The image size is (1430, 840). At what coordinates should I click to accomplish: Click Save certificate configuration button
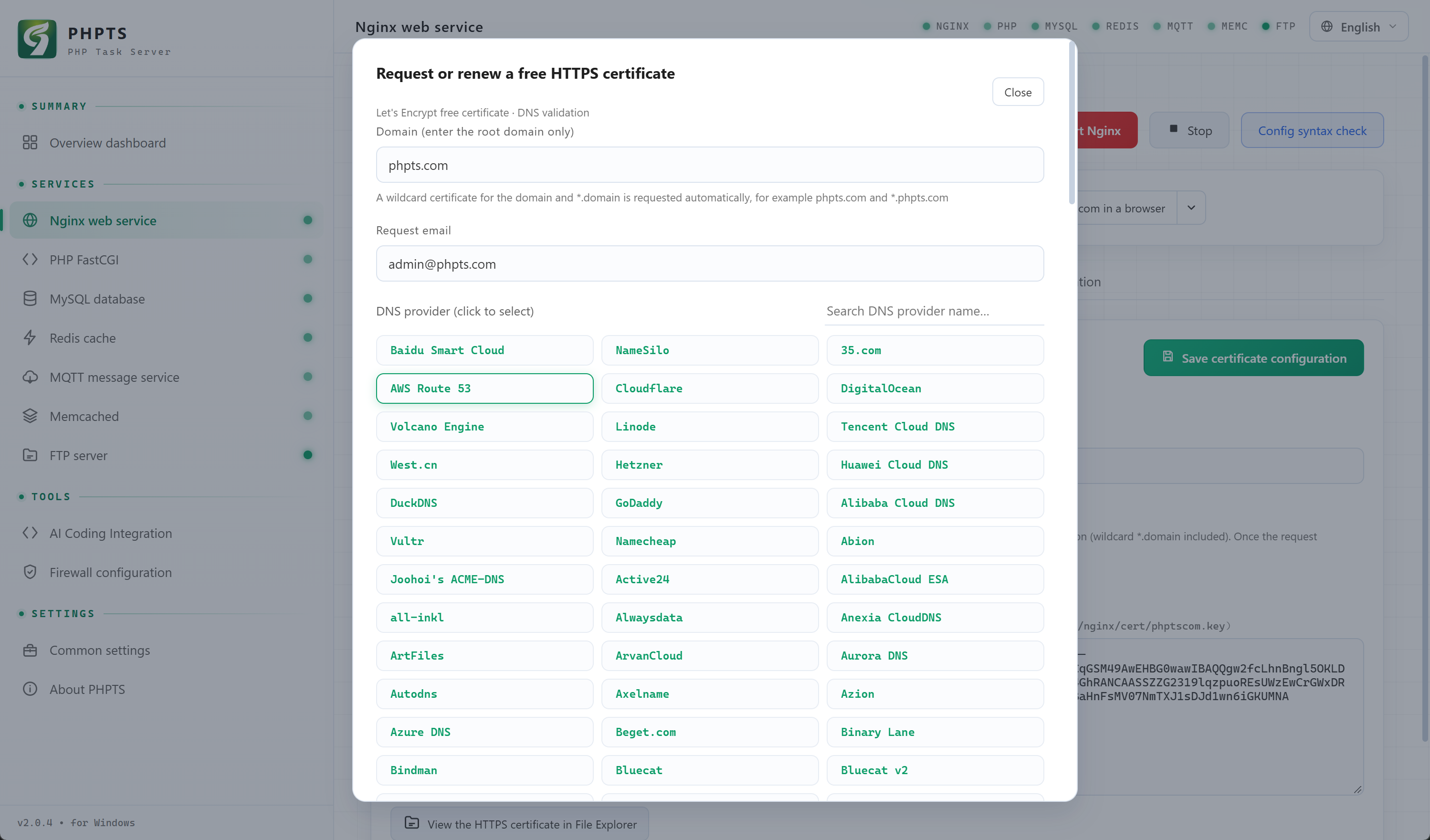(1253, 358)
